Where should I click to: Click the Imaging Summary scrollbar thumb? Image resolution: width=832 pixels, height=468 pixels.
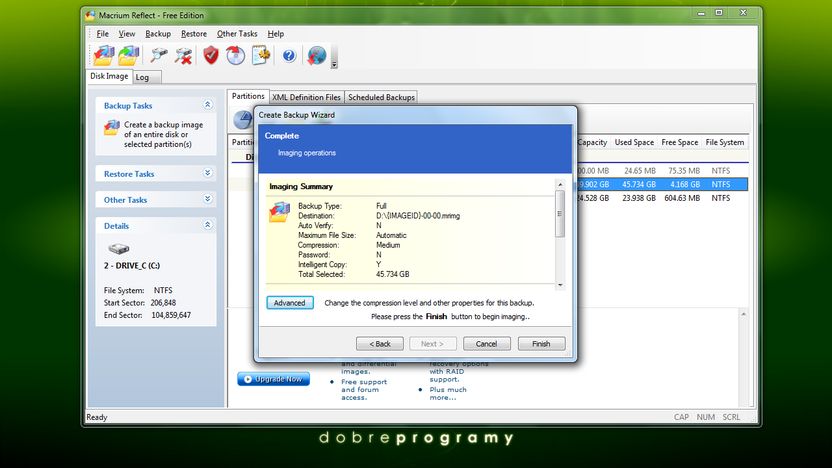click(x=560, y=213)
